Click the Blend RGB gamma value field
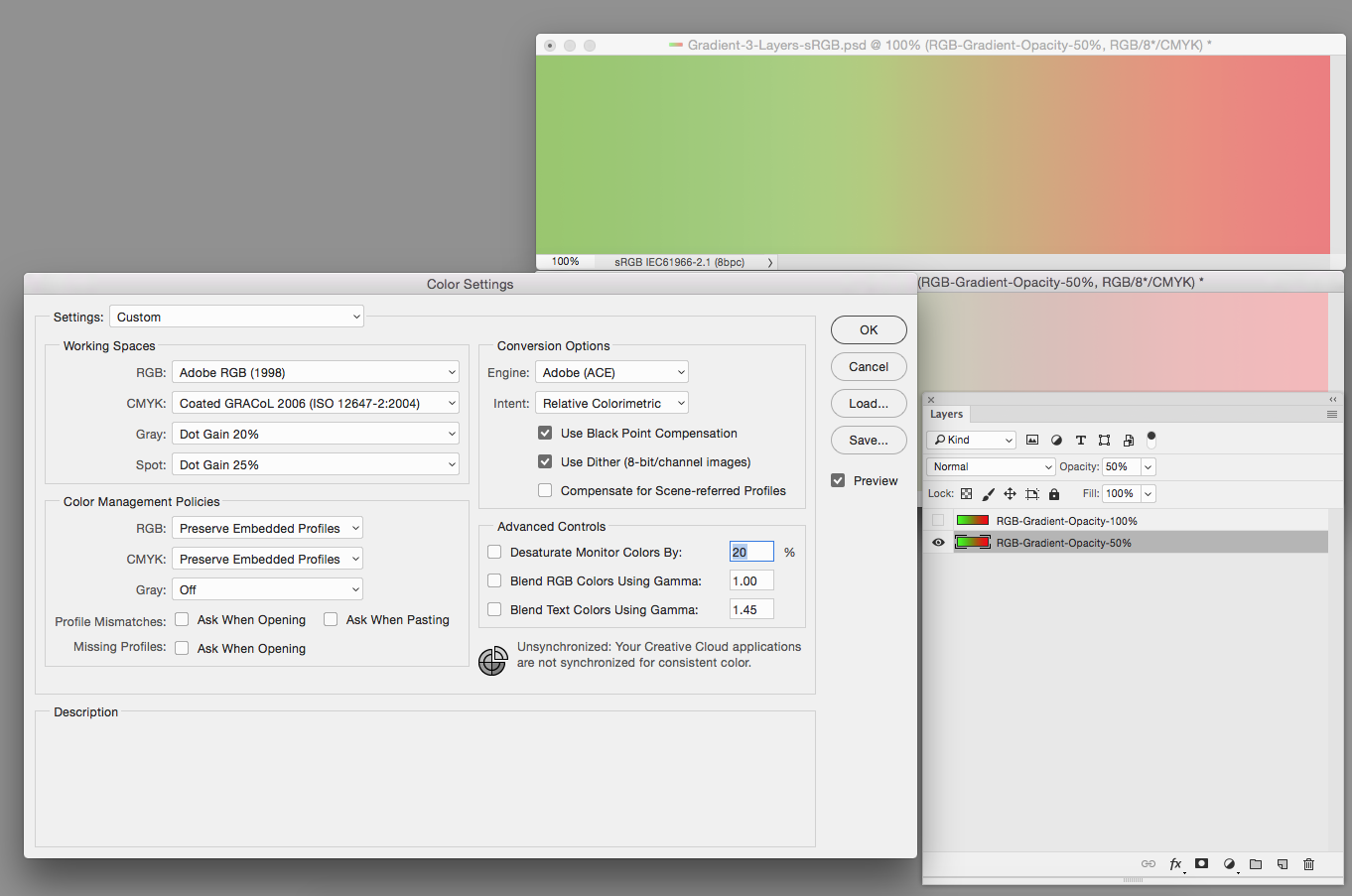Viewport: 1352px width, 896px height. (750, 581)
